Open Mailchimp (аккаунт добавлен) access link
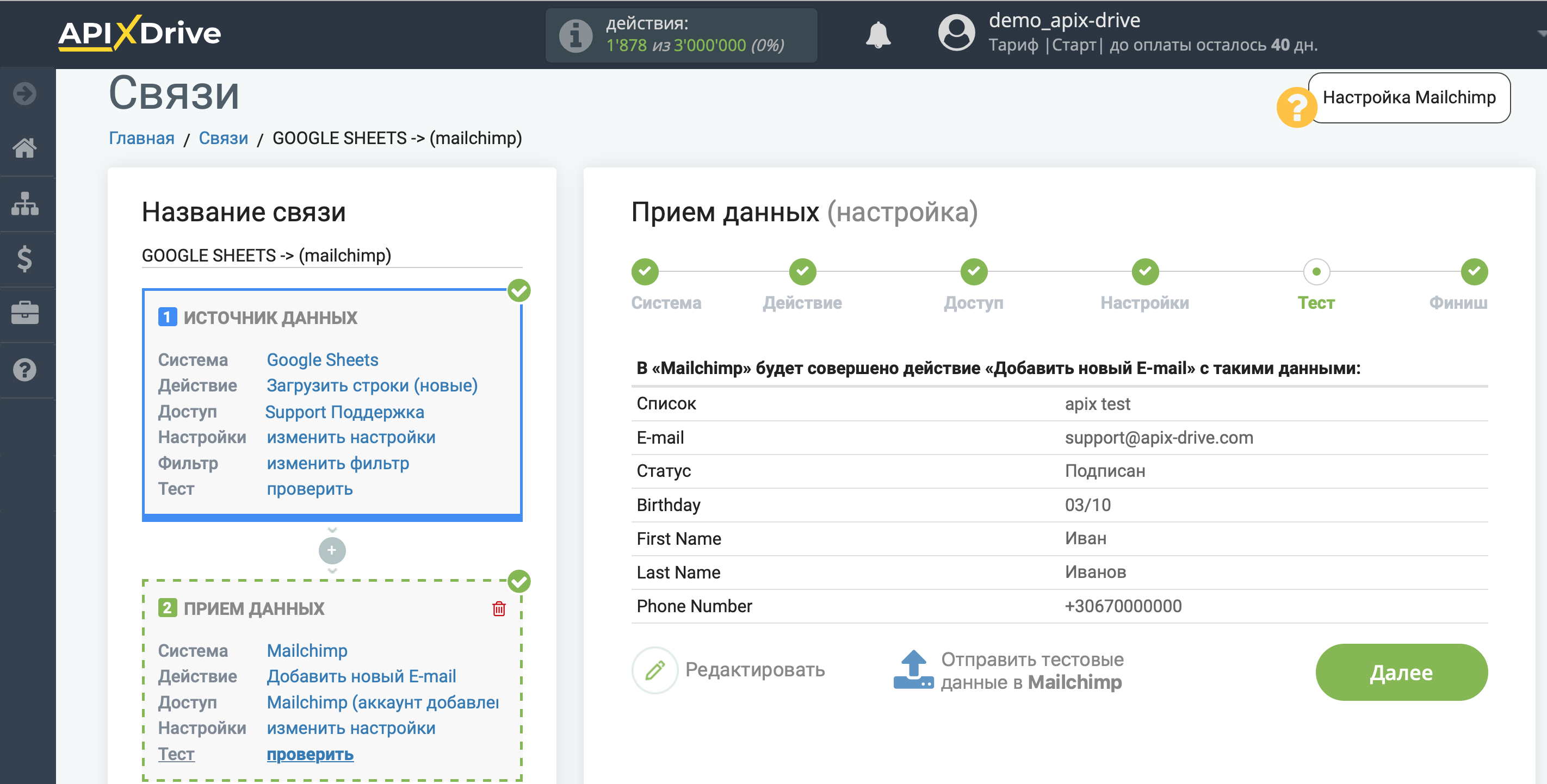1547x784 pixels. tap(382, 702)
